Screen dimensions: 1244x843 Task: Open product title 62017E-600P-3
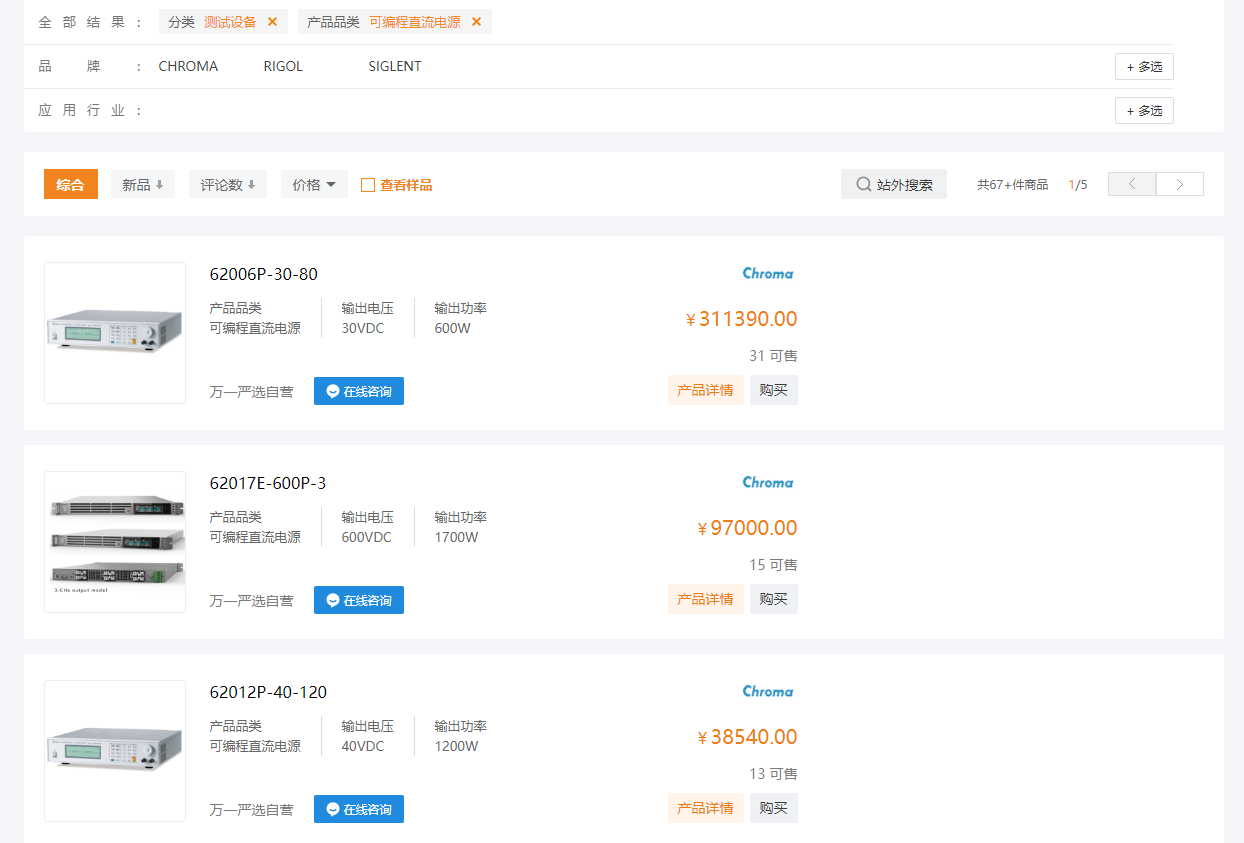pyautogui.click(x=268, y=483)
